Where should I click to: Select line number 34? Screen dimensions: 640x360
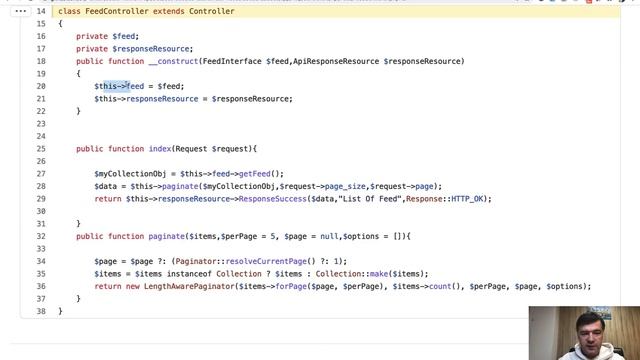41,261
